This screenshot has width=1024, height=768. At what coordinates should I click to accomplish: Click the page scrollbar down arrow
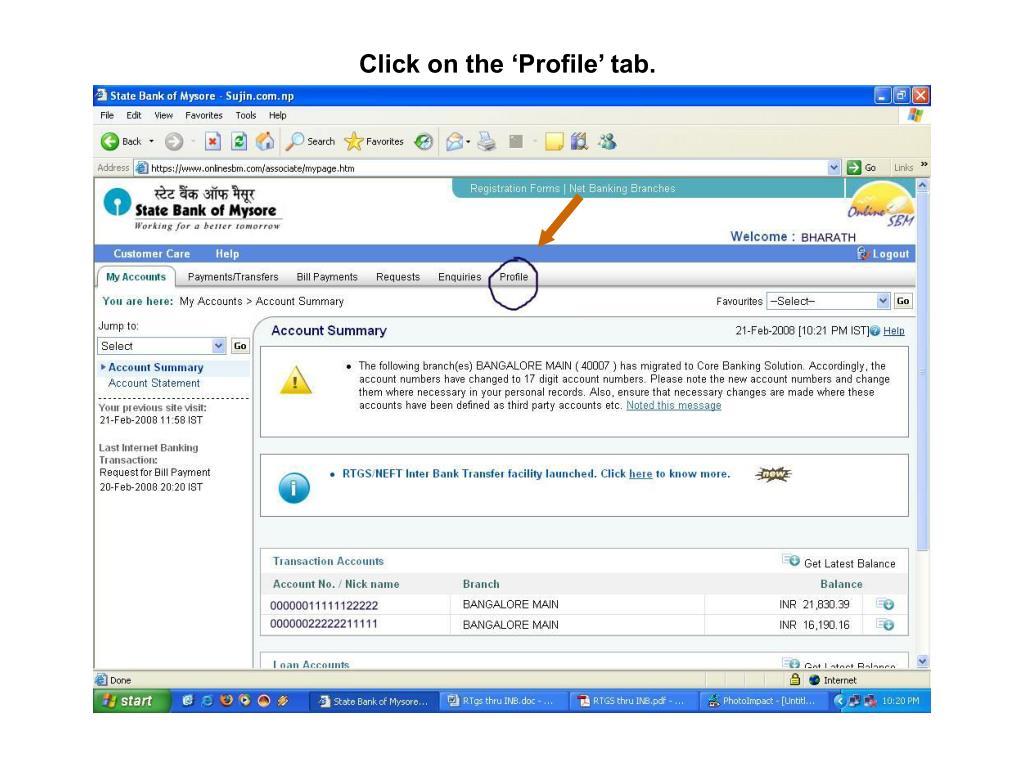coord(922,661)
